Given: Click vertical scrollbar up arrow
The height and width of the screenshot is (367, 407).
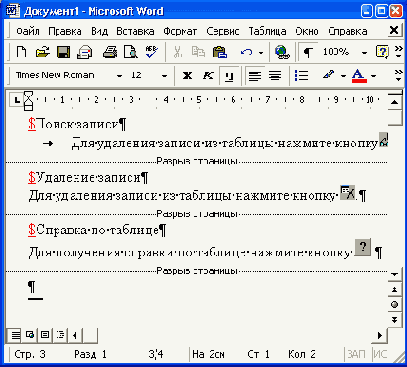Looking at the screenshot, I should coord(395,102).
